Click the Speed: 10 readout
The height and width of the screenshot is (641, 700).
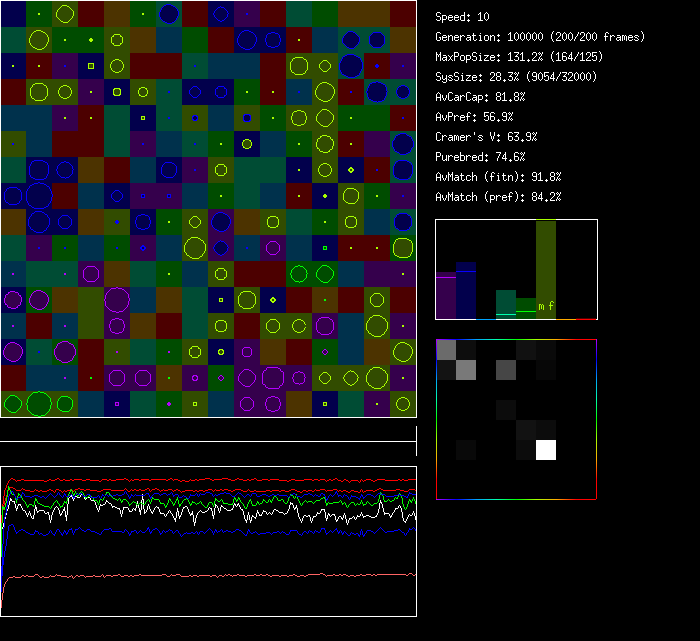[x=463, y=17]
